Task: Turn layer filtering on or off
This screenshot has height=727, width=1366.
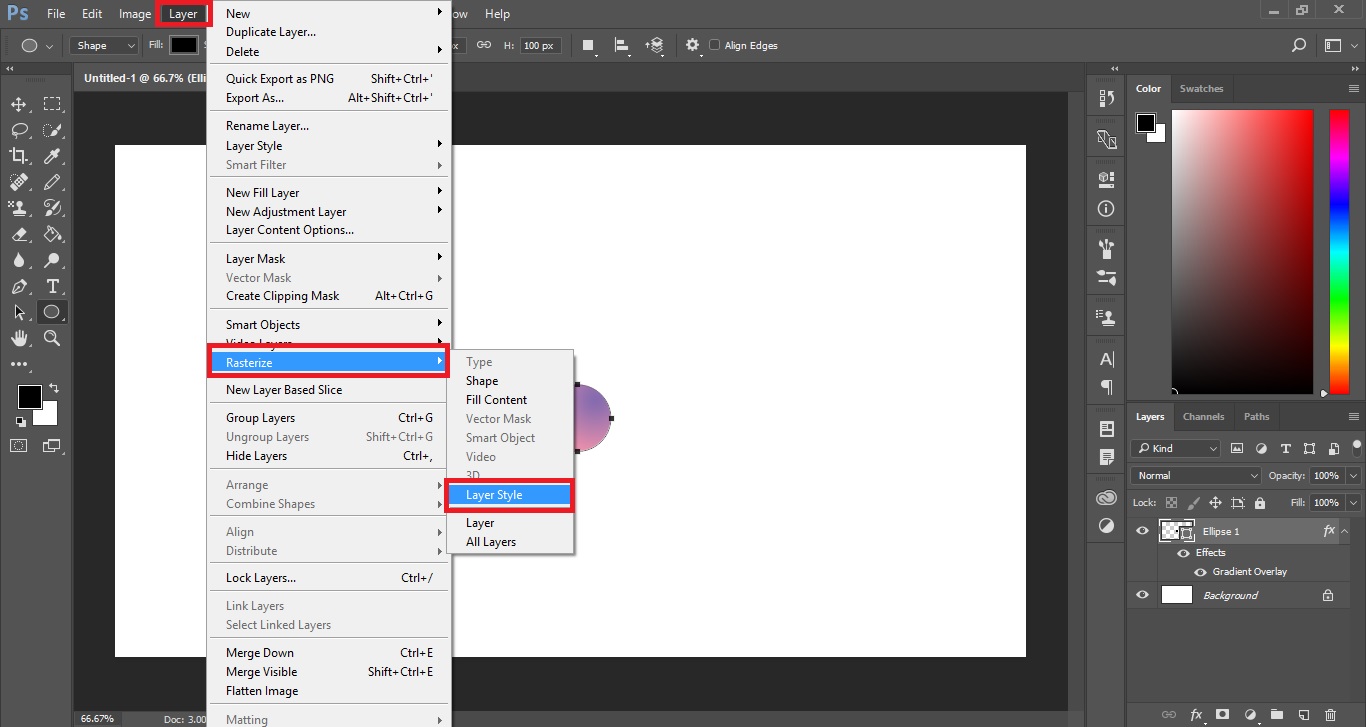Action: pos(1355,447)
